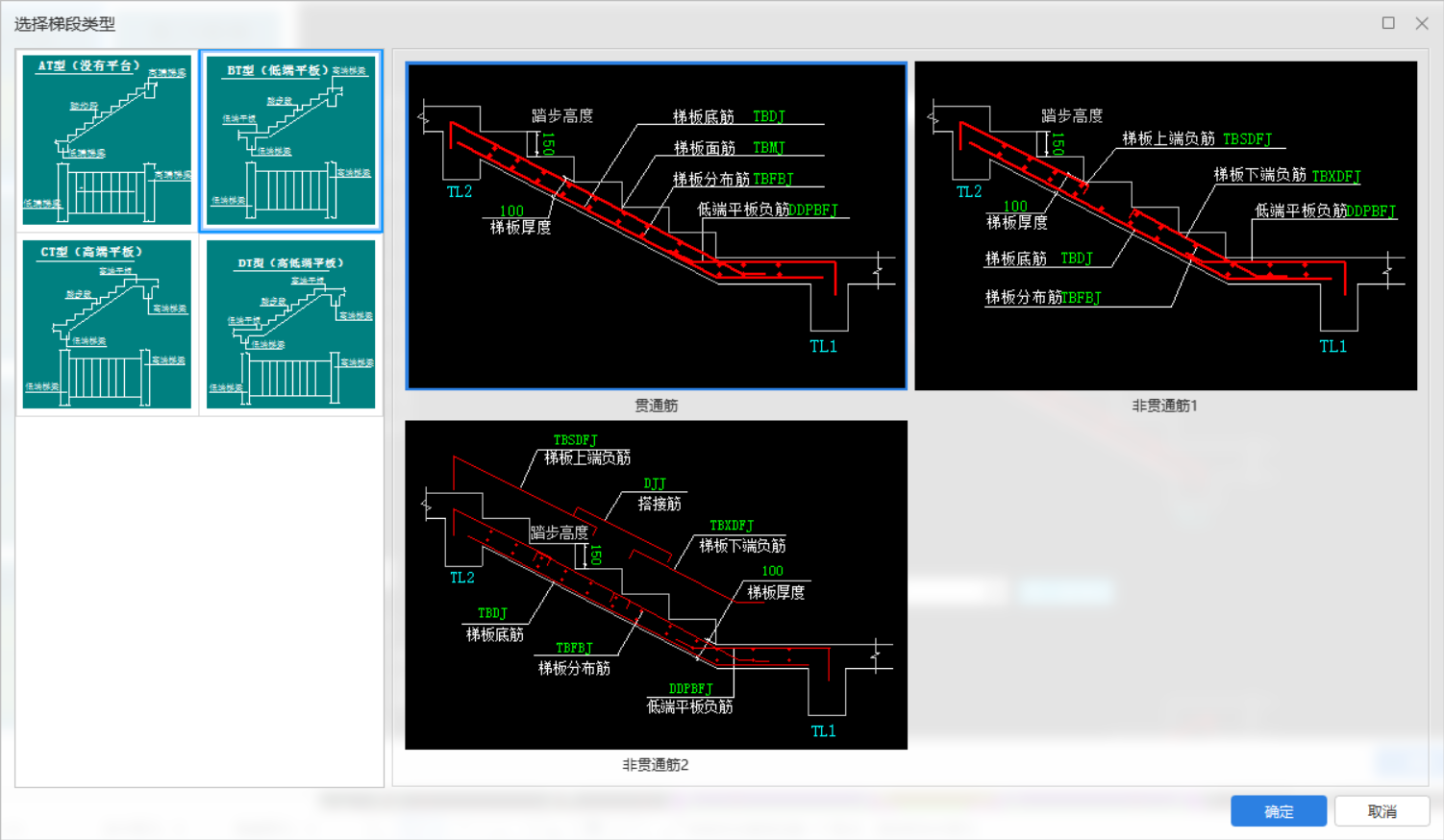Click the 非贯通筋2 caption label

coord(656,765)
